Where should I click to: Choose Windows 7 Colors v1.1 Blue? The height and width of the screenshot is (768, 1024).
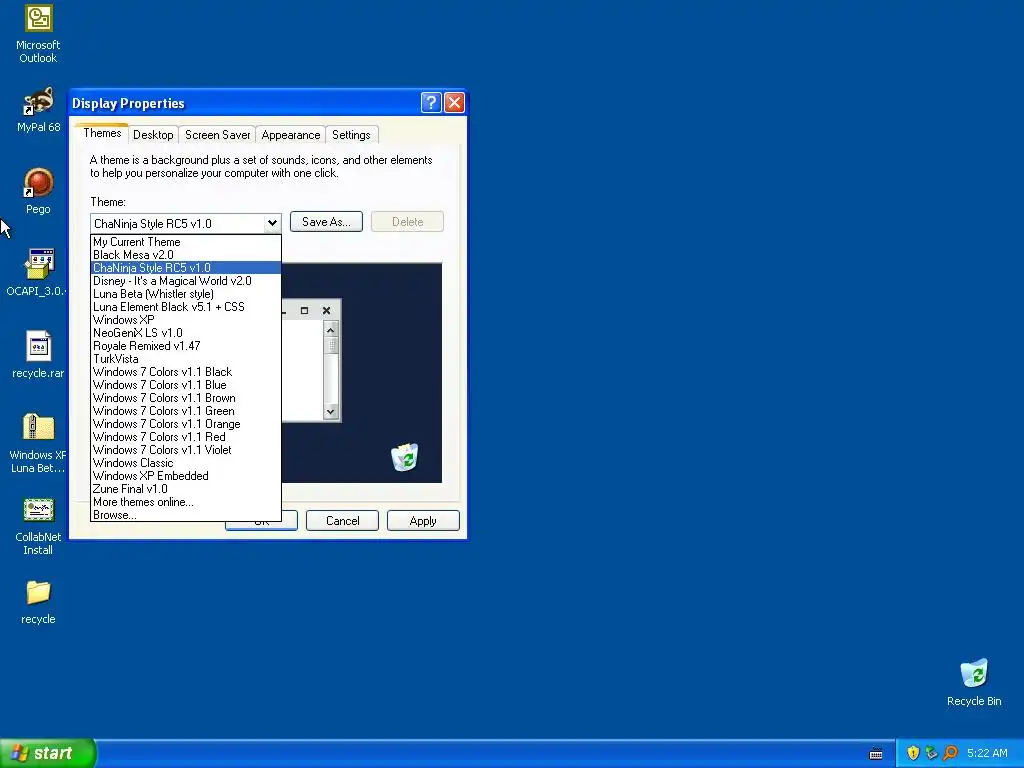[185, 385]
